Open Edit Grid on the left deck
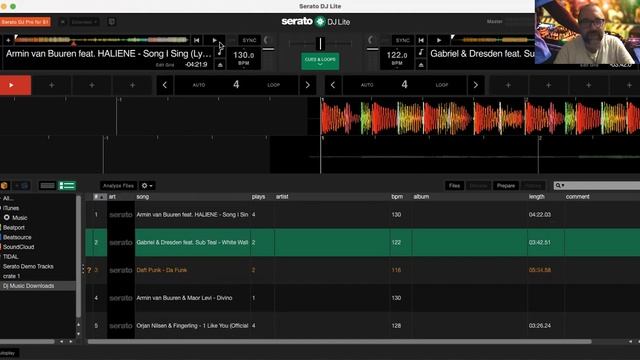The image size is (640, 360). pyautogui.click(x=164, y=65)
